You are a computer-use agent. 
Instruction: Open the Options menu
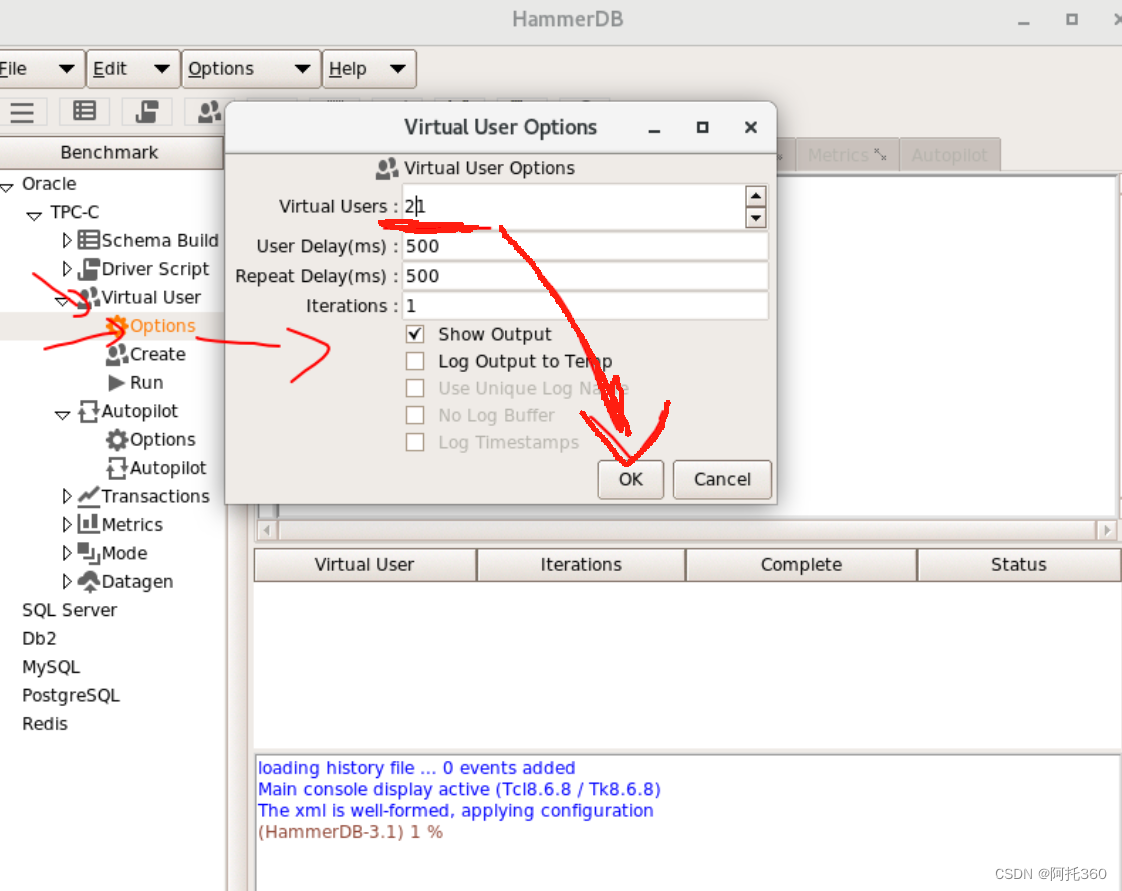[251, 69]
